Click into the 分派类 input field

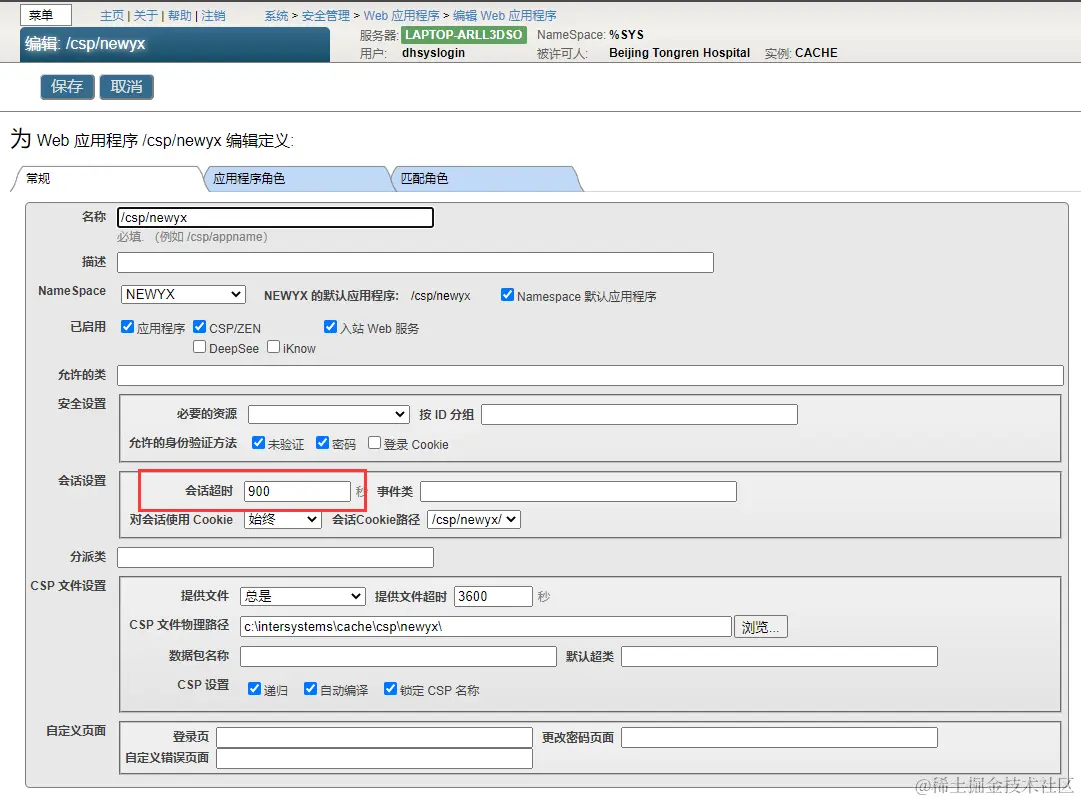click(x=275, y=557)
